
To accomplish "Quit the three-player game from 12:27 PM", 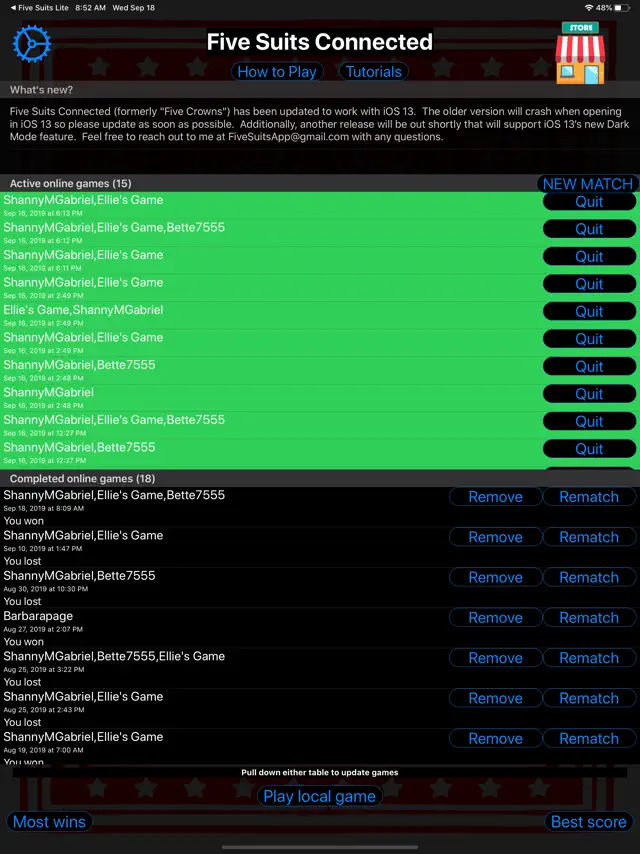I will point(589,422).
